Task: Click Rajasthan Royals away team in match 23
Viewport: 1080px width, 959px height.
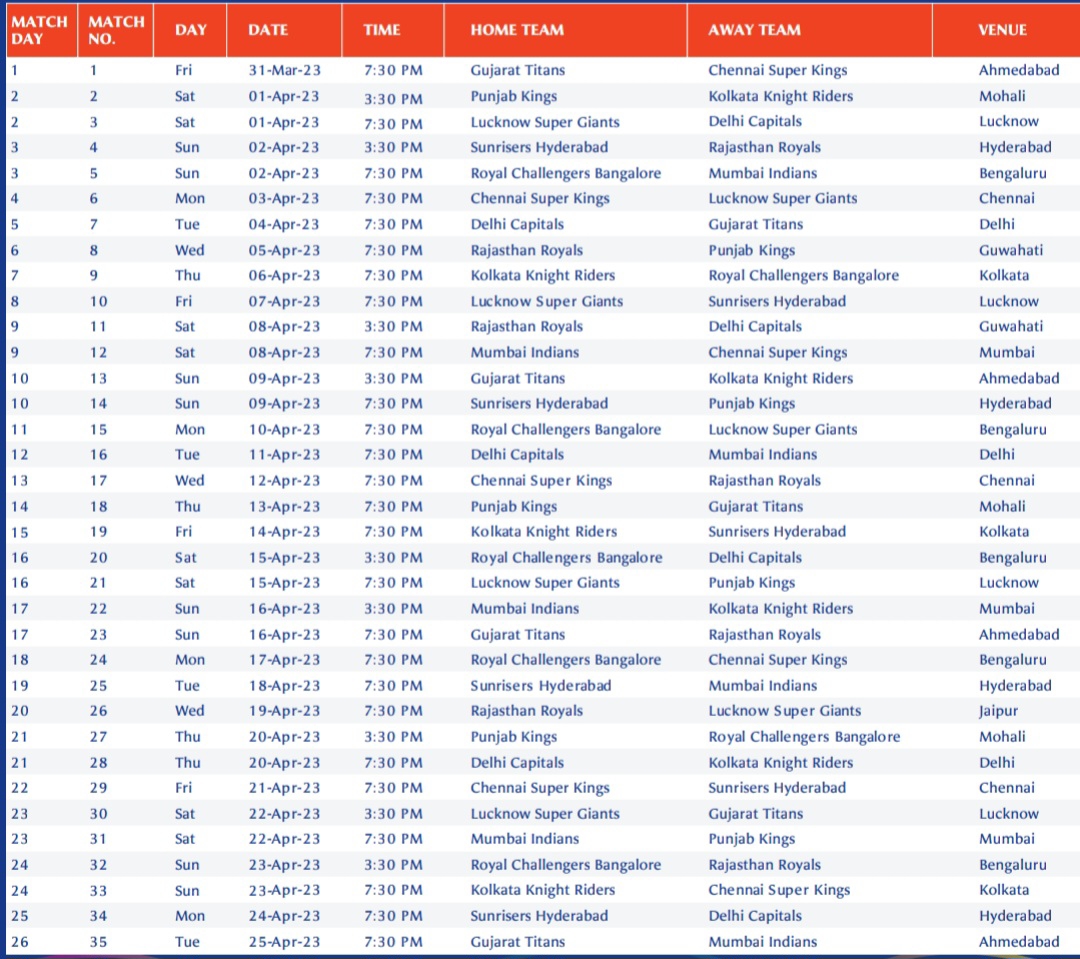Action: tap(765, 635)
